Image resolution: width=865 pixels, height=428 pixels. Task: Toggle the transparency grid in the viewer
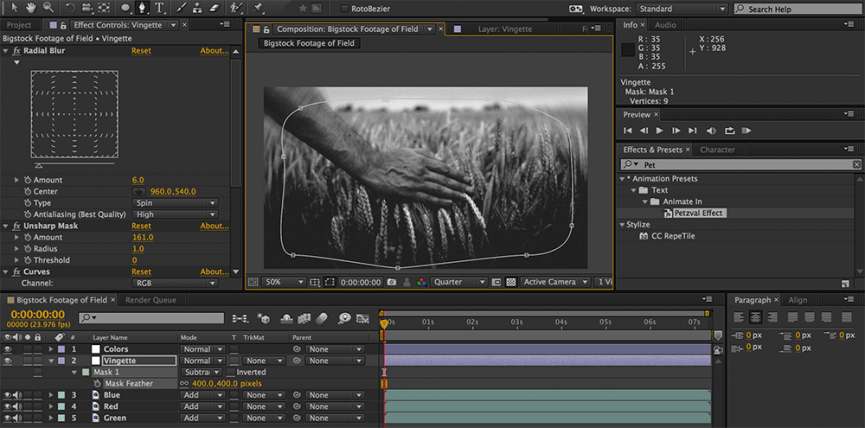pyautogui.click(x=511, y=282)
